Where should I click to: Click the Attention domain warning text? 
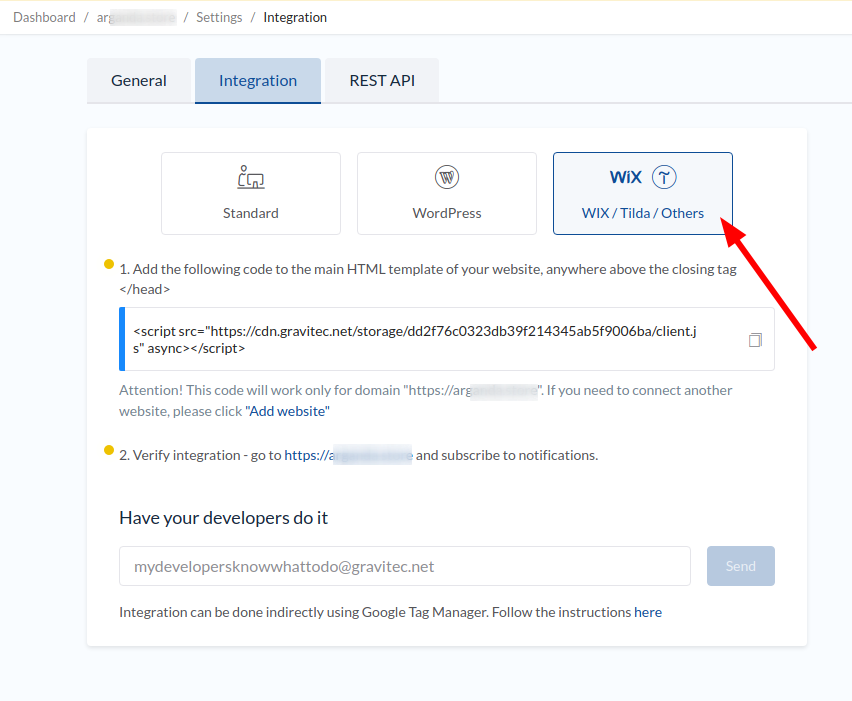click(425, 401)
